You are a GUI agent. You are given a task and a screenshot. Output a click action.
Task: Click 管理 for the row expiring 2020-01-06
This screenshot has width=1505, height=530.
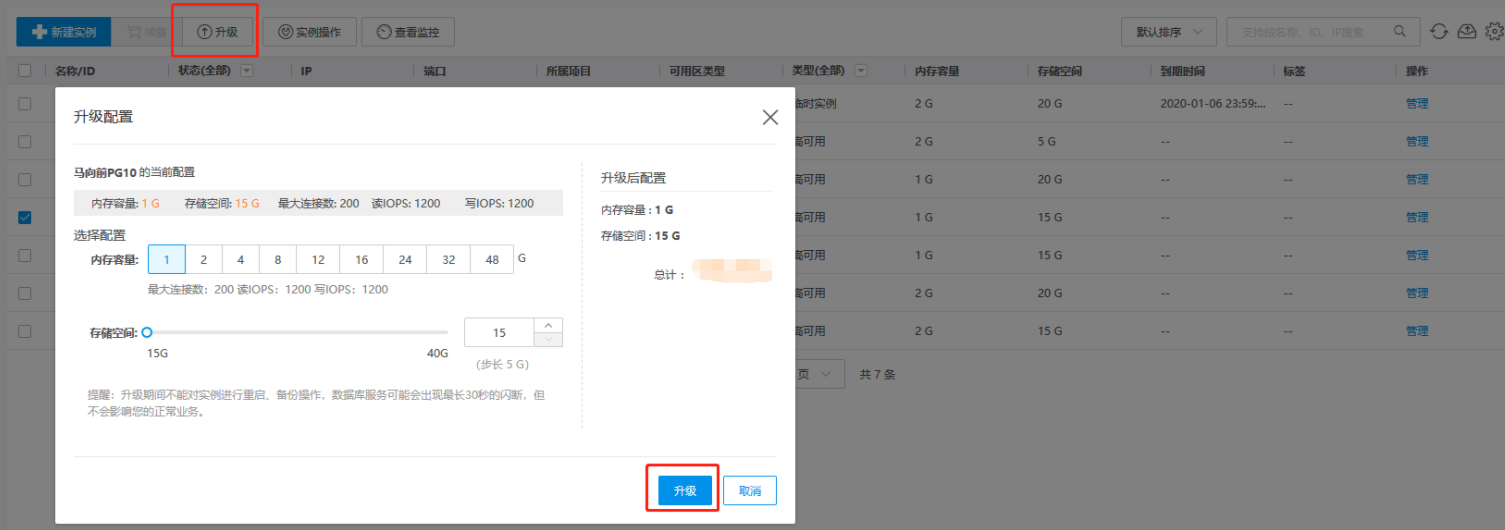click(x=1417, y=103)
